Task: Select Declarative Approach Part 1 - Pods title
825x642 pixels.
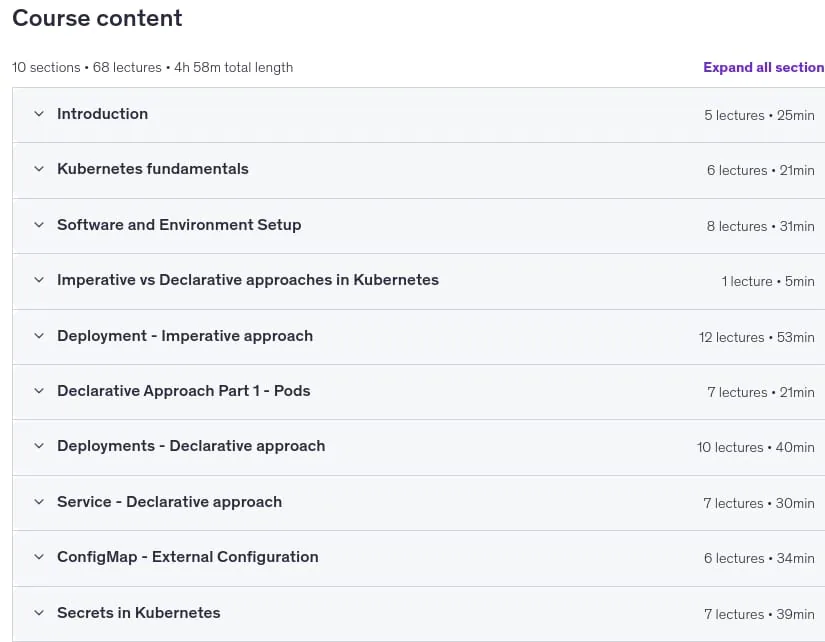Action: [184, 391]
